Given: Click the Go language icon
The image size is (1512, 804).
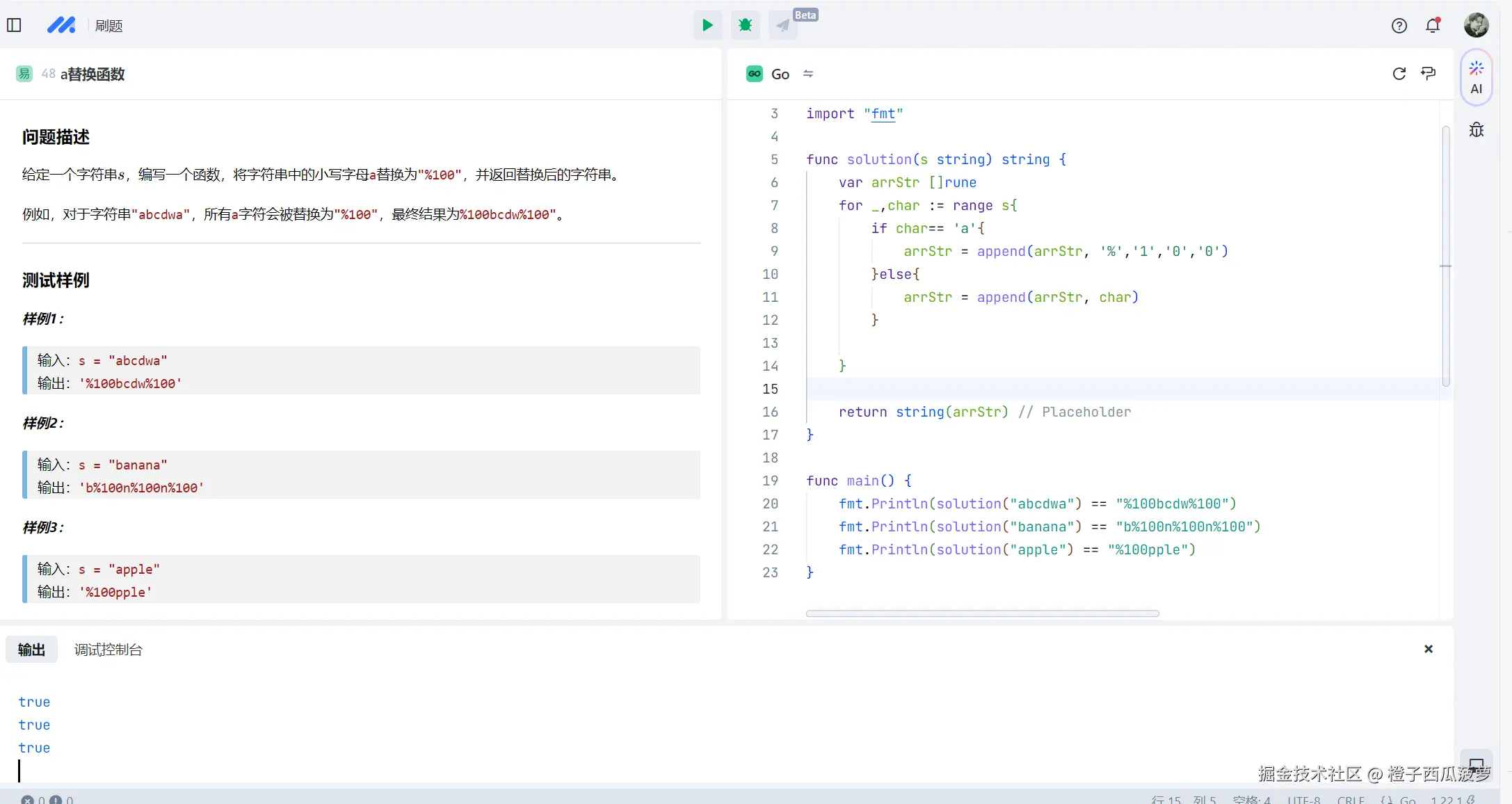Looking at the screenshot, I should point(755,74).
